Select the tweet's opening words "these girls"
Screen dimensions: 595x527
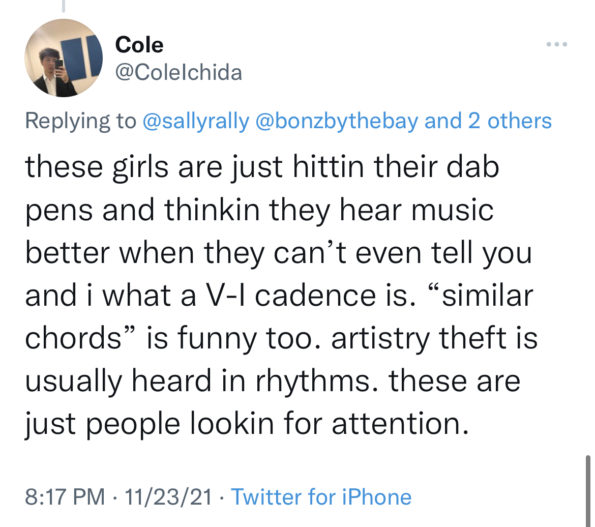click(97, 167)
